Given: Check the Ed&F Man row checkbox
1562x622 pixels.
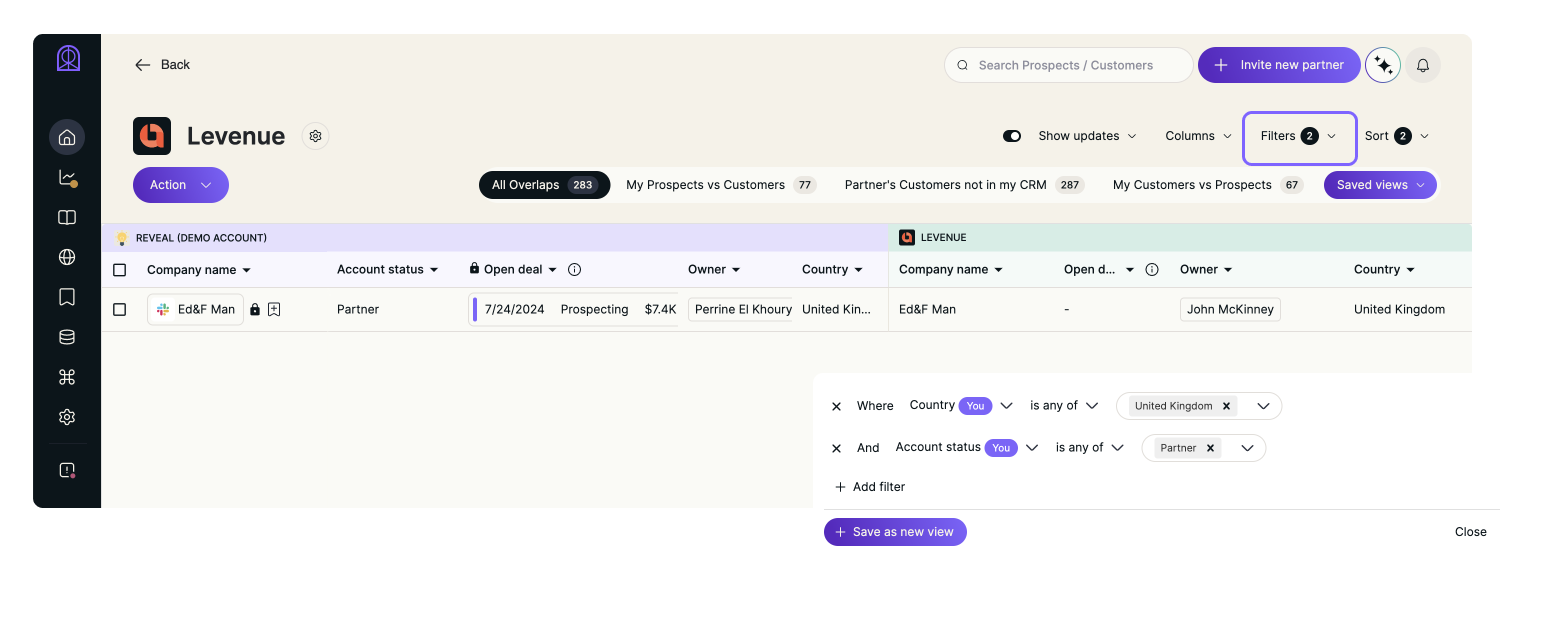Looking at the screenshot, I should (x=120, y=310).
